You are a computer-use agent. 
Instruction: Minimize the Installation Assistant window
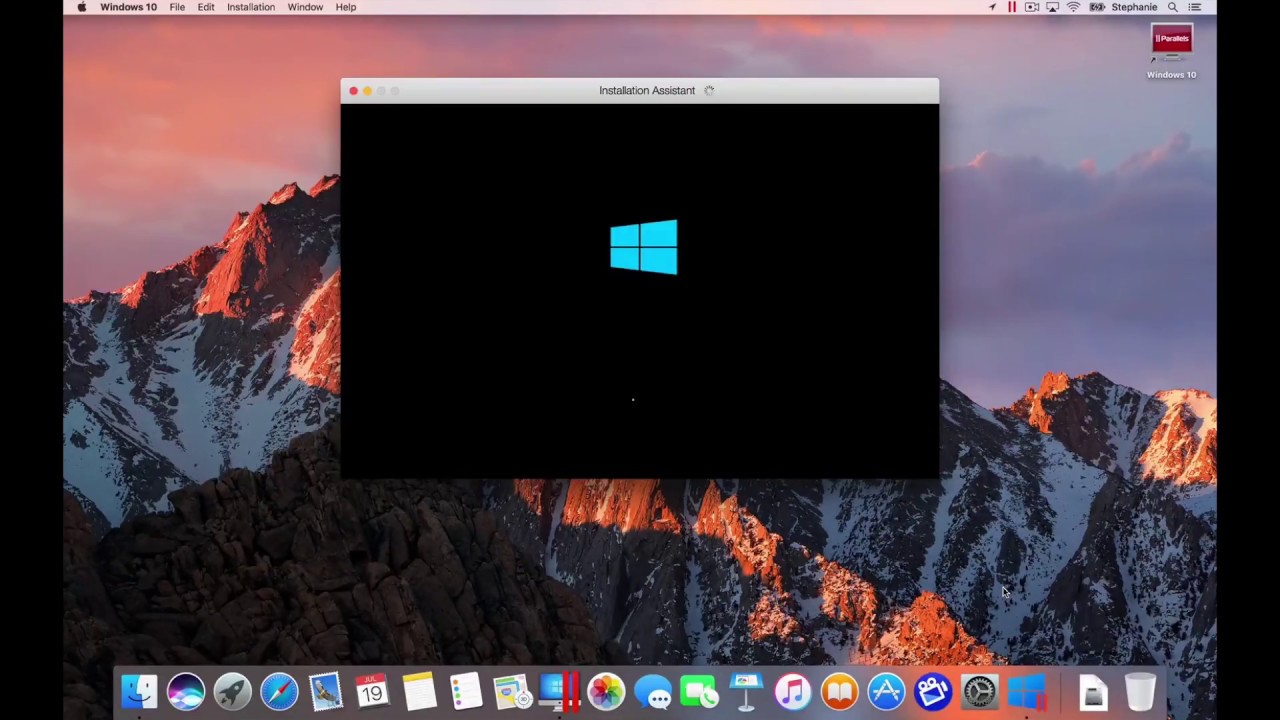(367, 91)
